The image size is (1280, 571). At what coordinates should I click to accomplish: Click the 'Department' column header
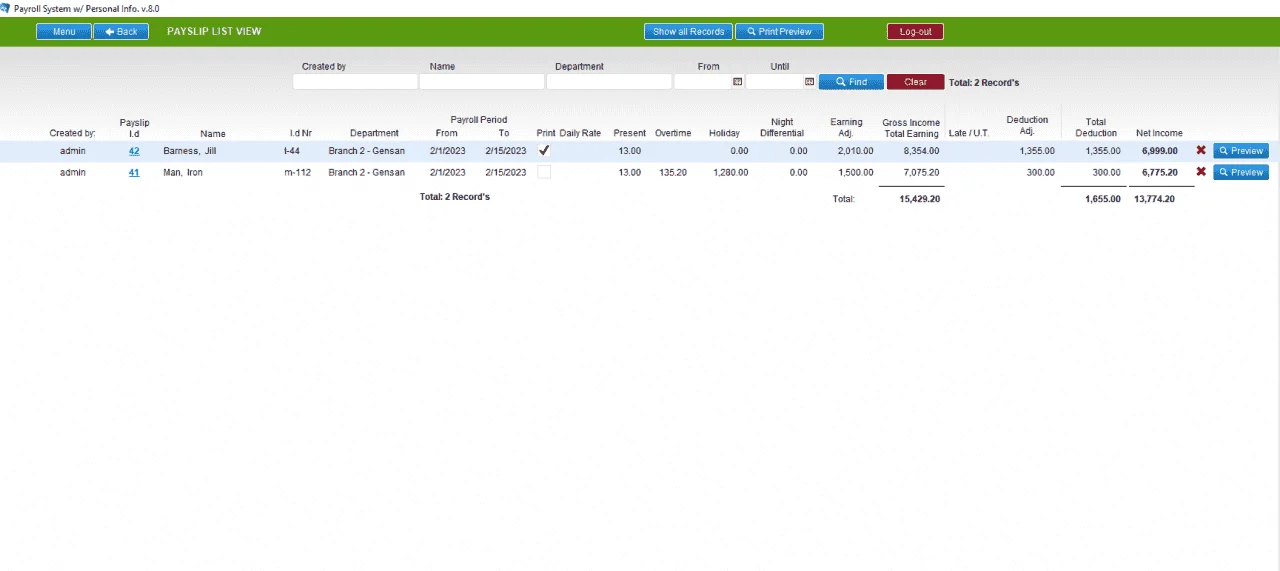[x=374, y=133]
